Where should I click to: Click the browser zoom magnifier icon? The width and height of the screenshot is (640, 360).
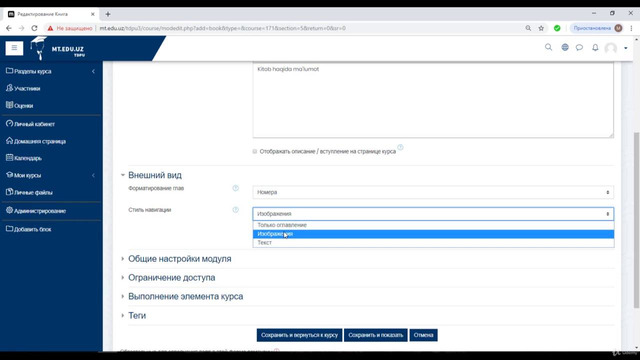[528, 28]
